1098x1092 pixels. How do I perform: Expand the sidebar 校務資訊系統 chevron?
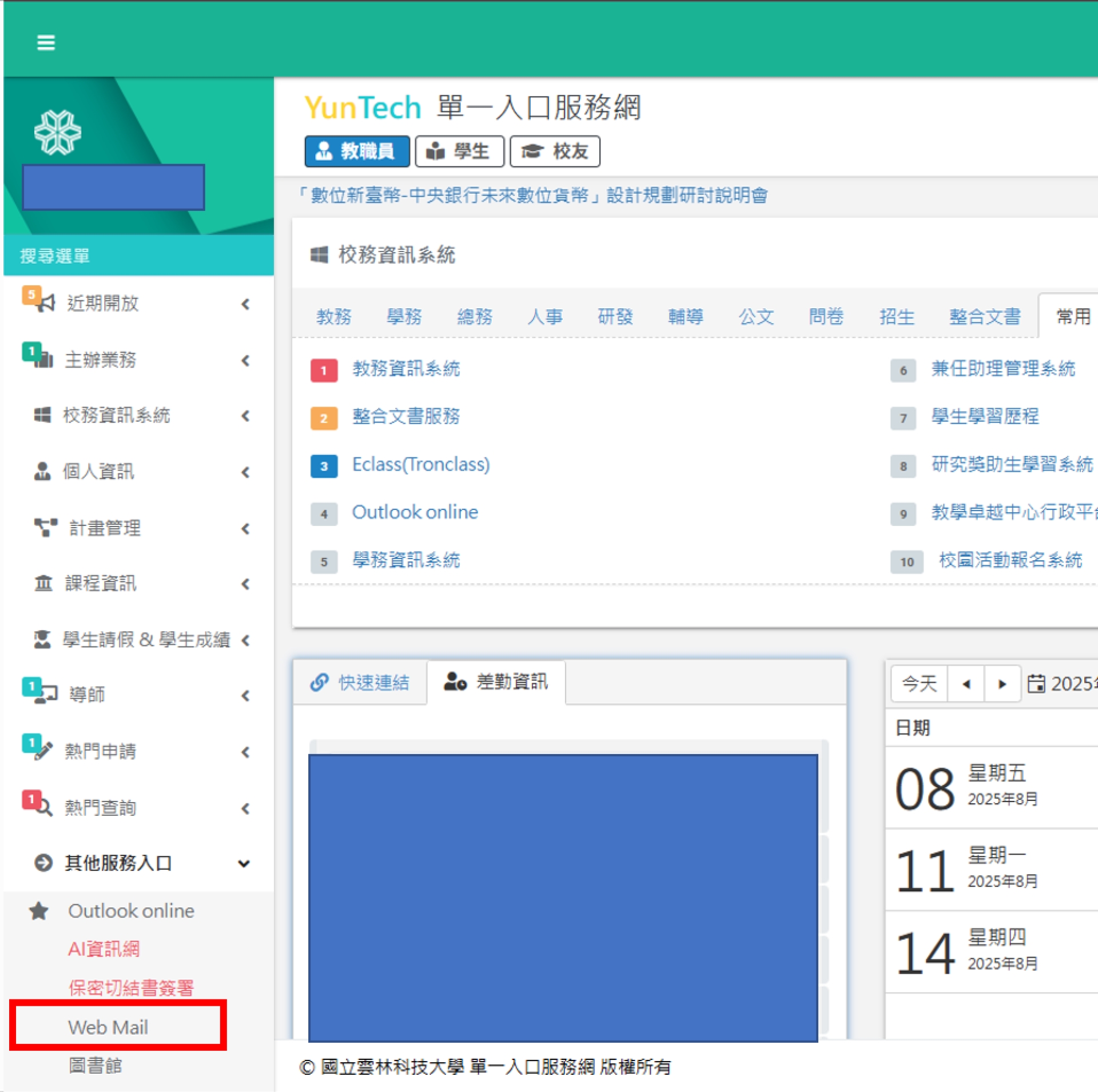click(x=246, y=416)
